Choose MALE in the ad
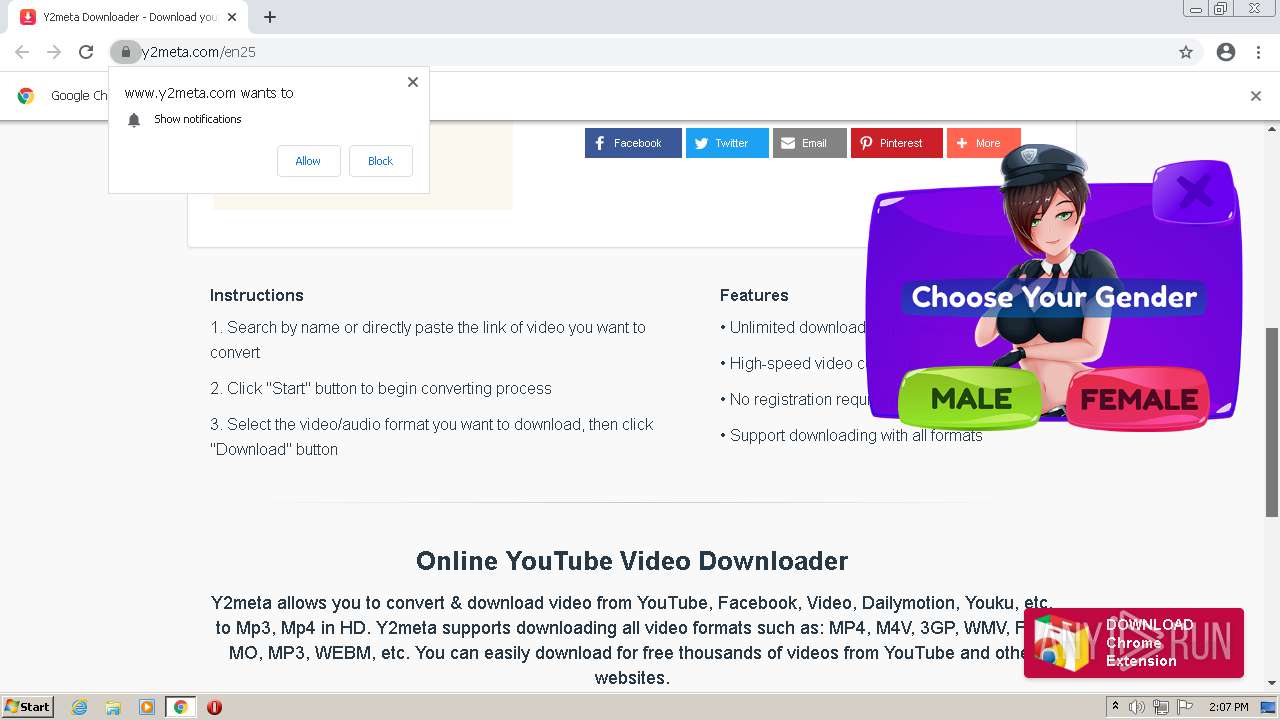 tap(970, 399)
